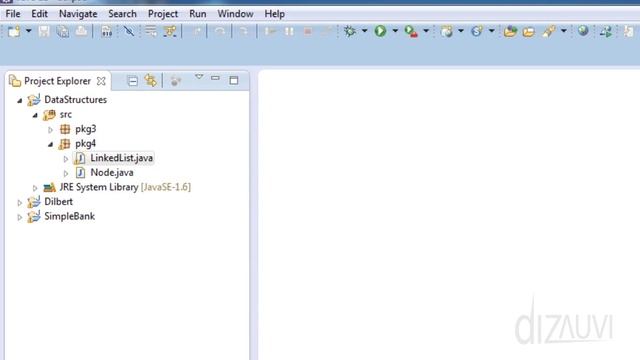The image size is (640, 360).
Task: Collapse the src folder node
Action: [35, 115]
